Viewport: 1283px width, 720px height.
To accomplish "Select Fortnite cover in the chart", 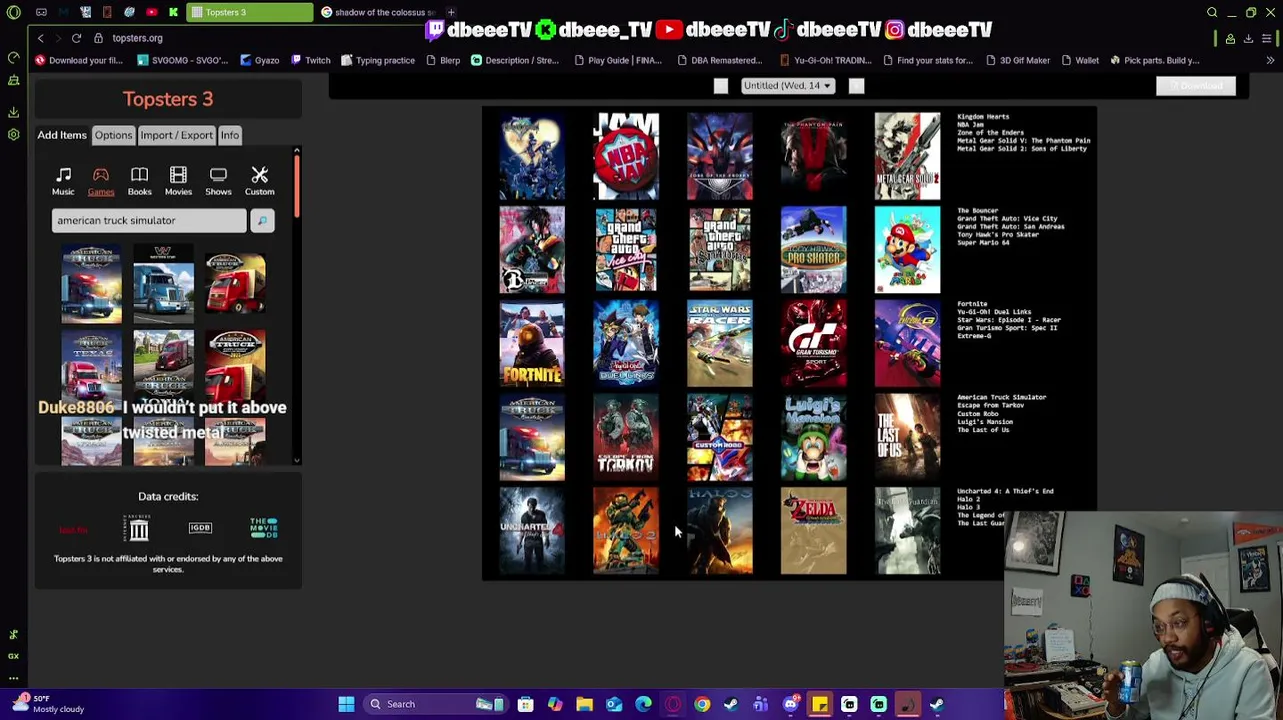I will click(532, 344).
